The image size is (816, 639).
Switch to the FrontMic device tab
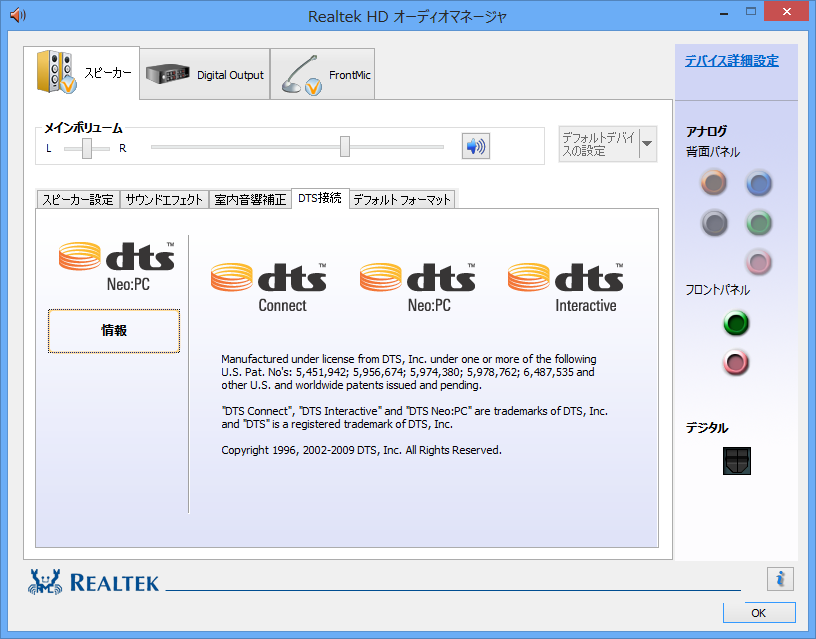click(x=323, y=74)
